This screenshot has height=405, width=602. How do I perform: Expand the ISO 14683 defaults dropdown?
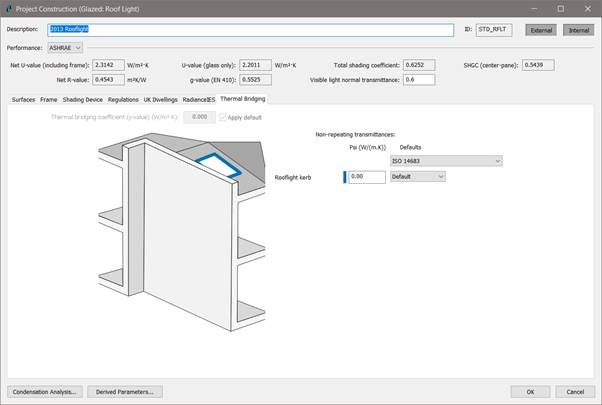[x=445, y=160]
